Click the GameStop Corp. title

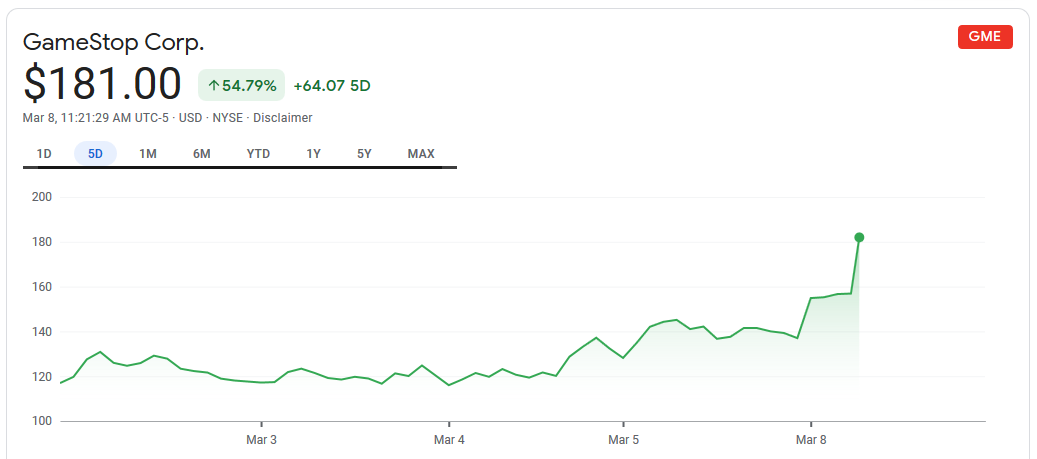pyautogui.click(x=113, y=43)
